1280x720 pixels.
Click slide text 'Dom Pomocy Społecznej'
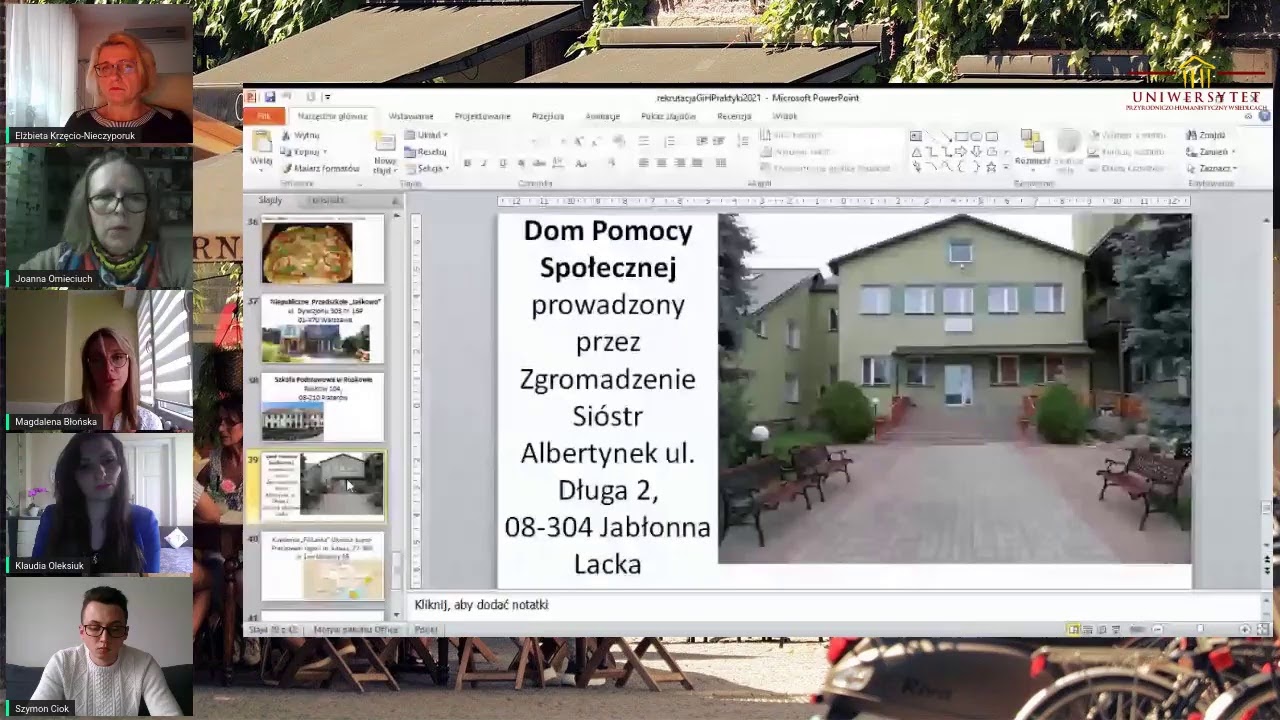point(608,249)
